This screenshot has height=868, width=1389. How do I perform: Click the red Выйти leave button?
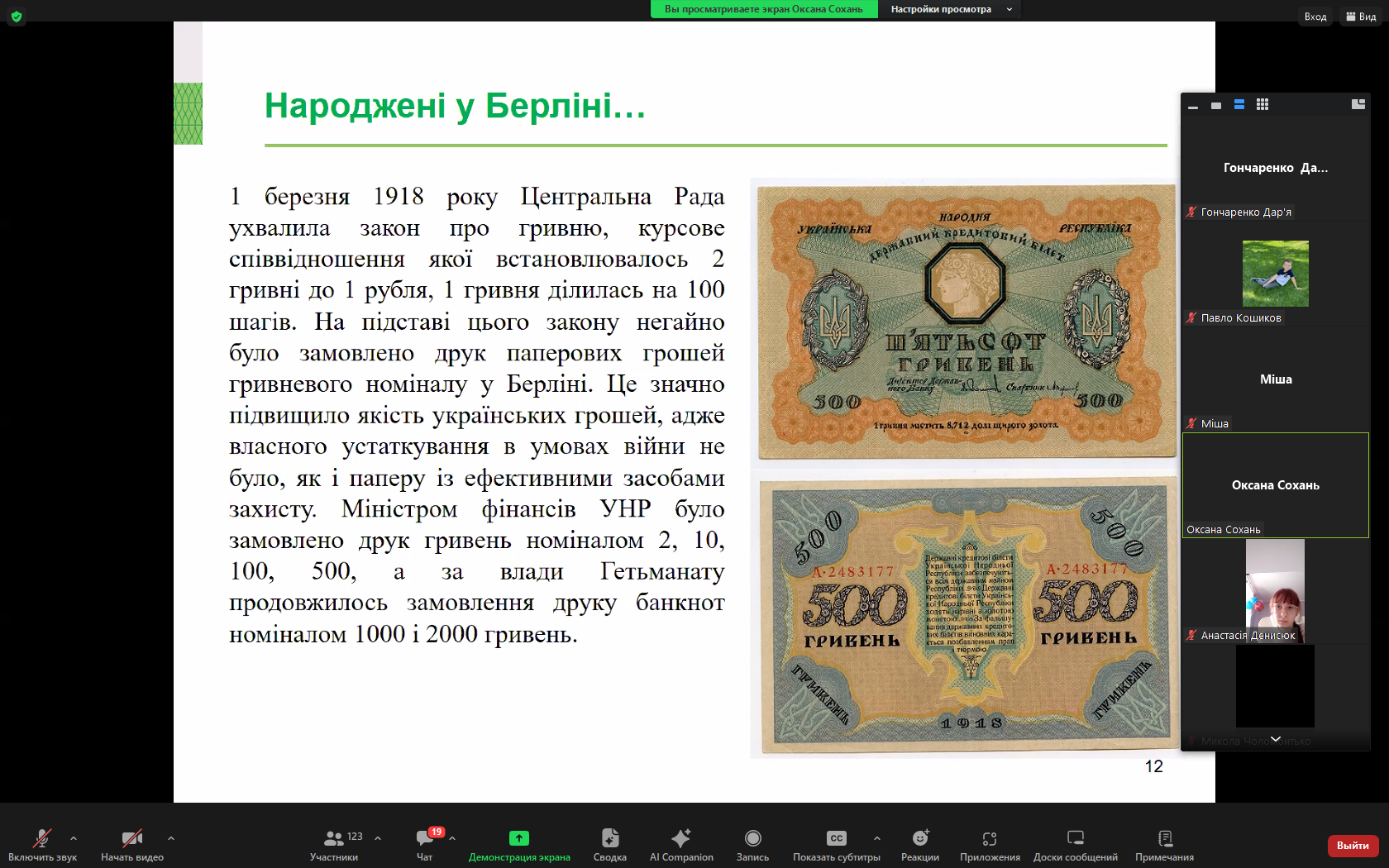pos(1353,846)
